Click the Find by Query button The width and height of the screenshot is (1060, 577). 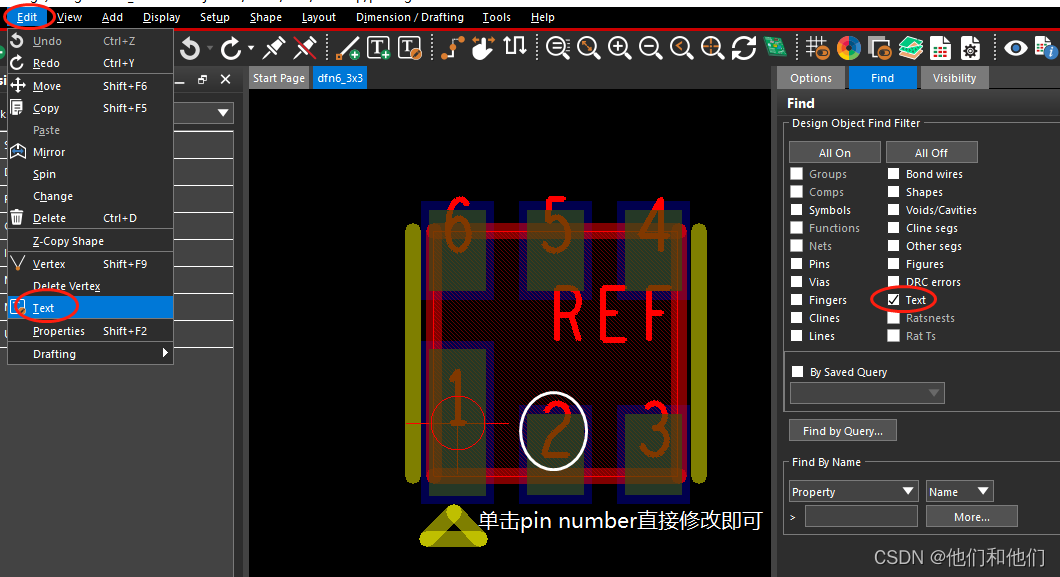point(843,430)
